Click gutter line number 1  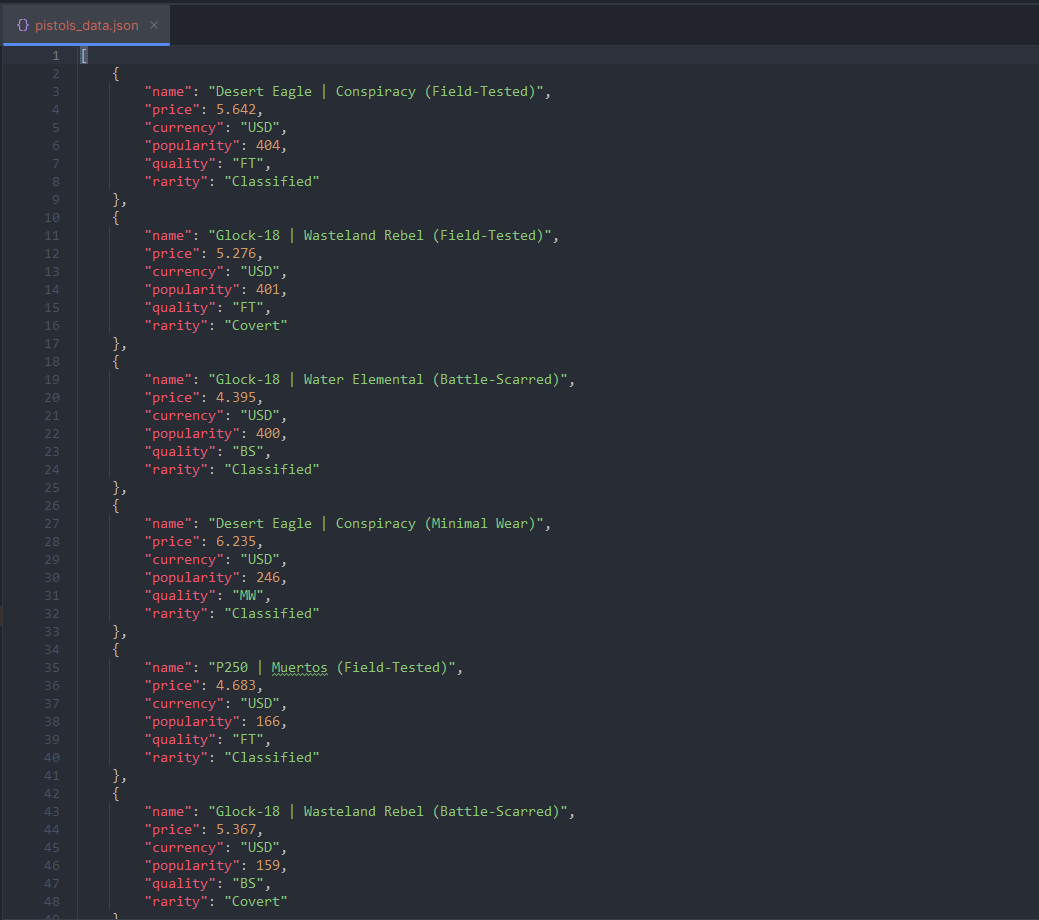pos(56,56)
